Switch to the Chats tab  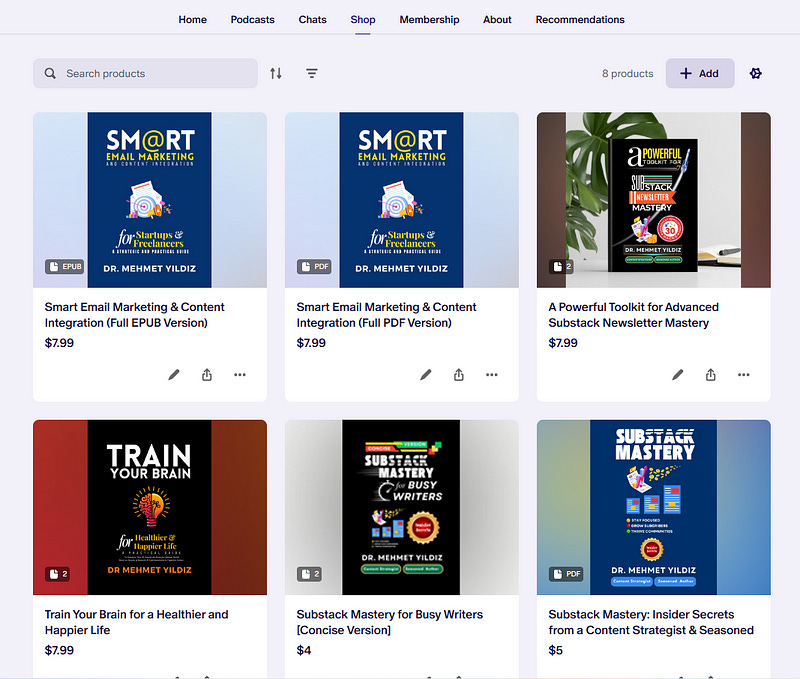click(x=312, y=19)
